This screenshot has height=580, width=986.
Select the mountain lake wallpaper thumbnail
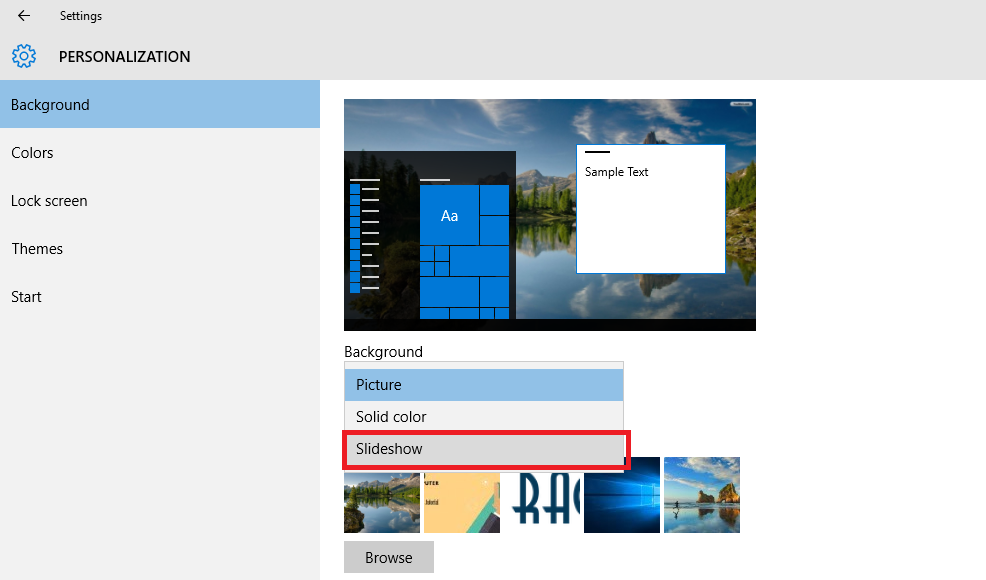click(381, 501)
